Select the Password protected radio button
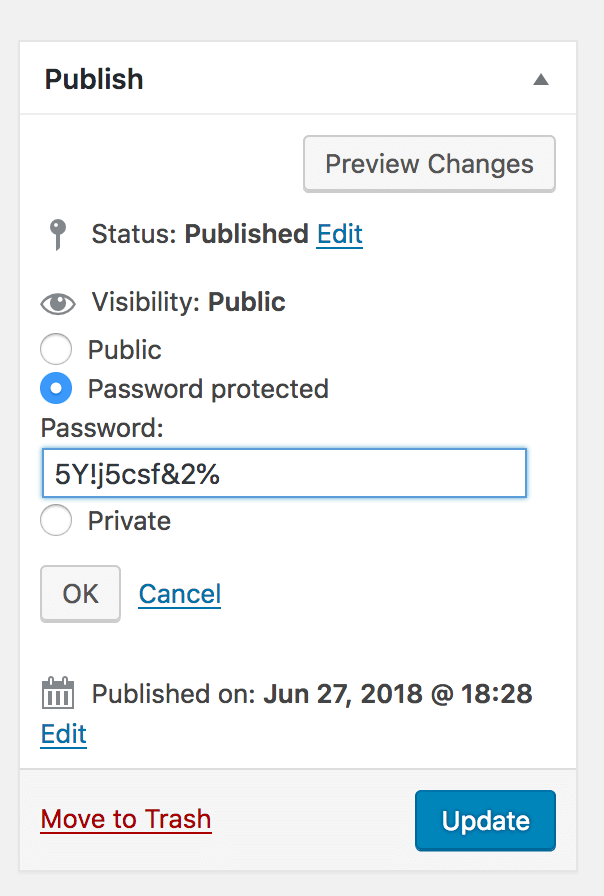The height and width of the screenshot is (896, 604). [x=56, y=389]
